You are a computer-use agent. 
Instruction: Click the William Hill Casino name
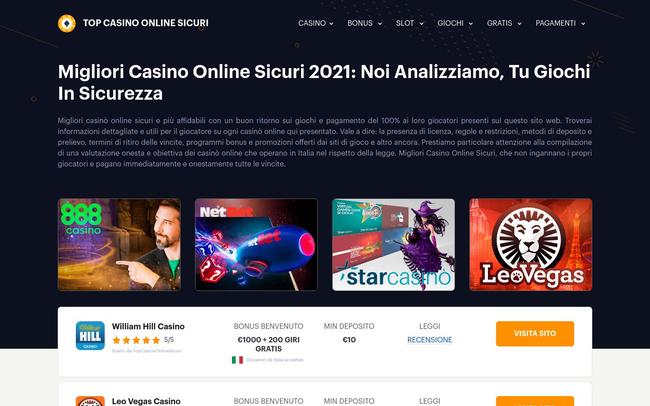(x=148, y=326)
